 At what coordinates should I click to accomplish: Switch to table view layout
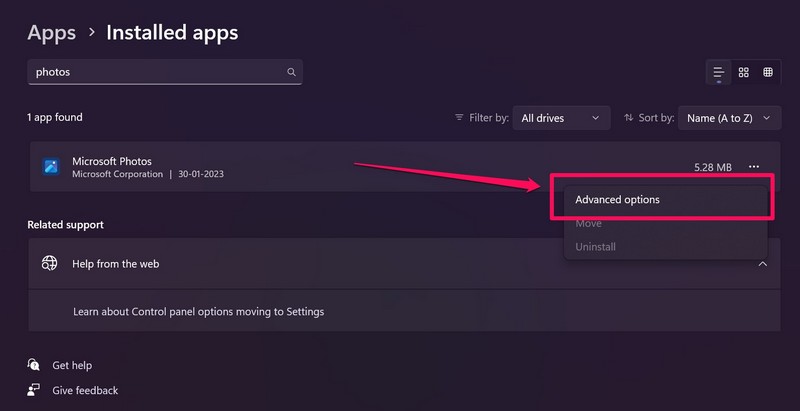[768, 72]
